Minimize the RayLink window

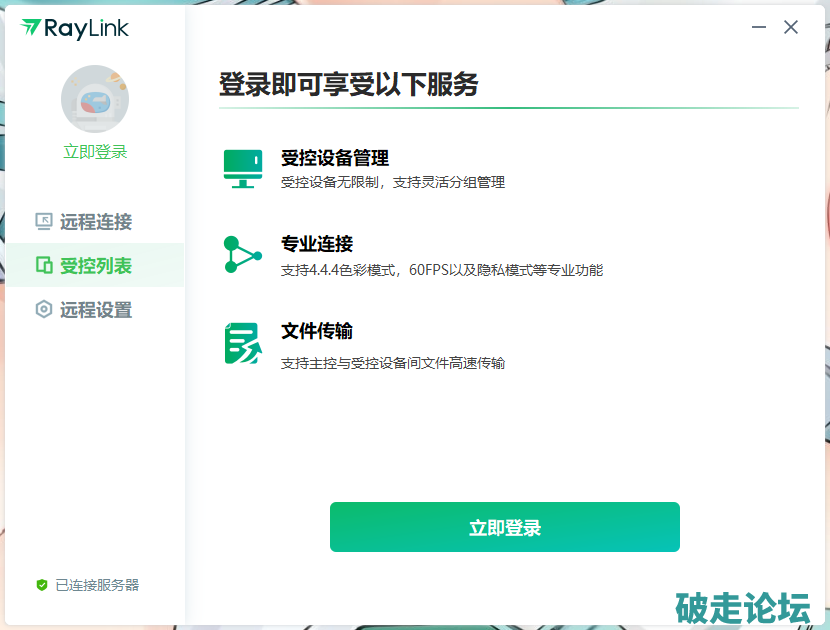pos(759,28)
